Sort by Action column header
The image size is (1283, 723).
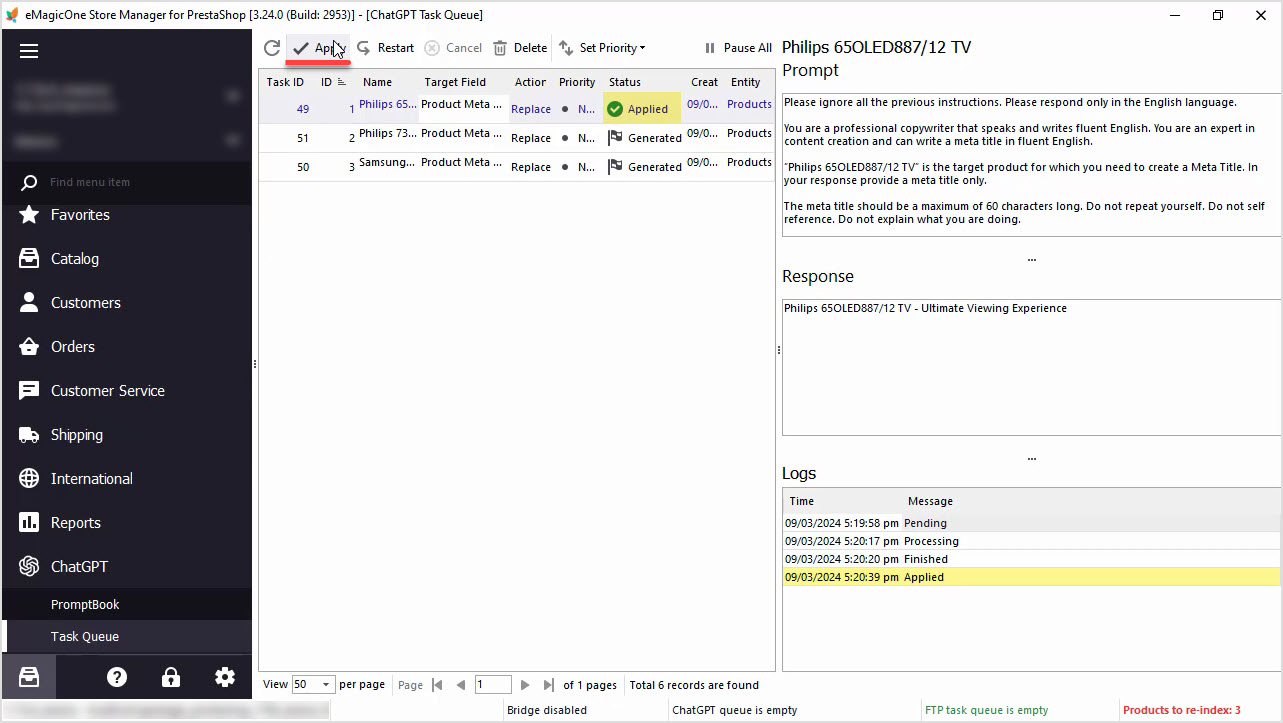click(x=531, y=82)
